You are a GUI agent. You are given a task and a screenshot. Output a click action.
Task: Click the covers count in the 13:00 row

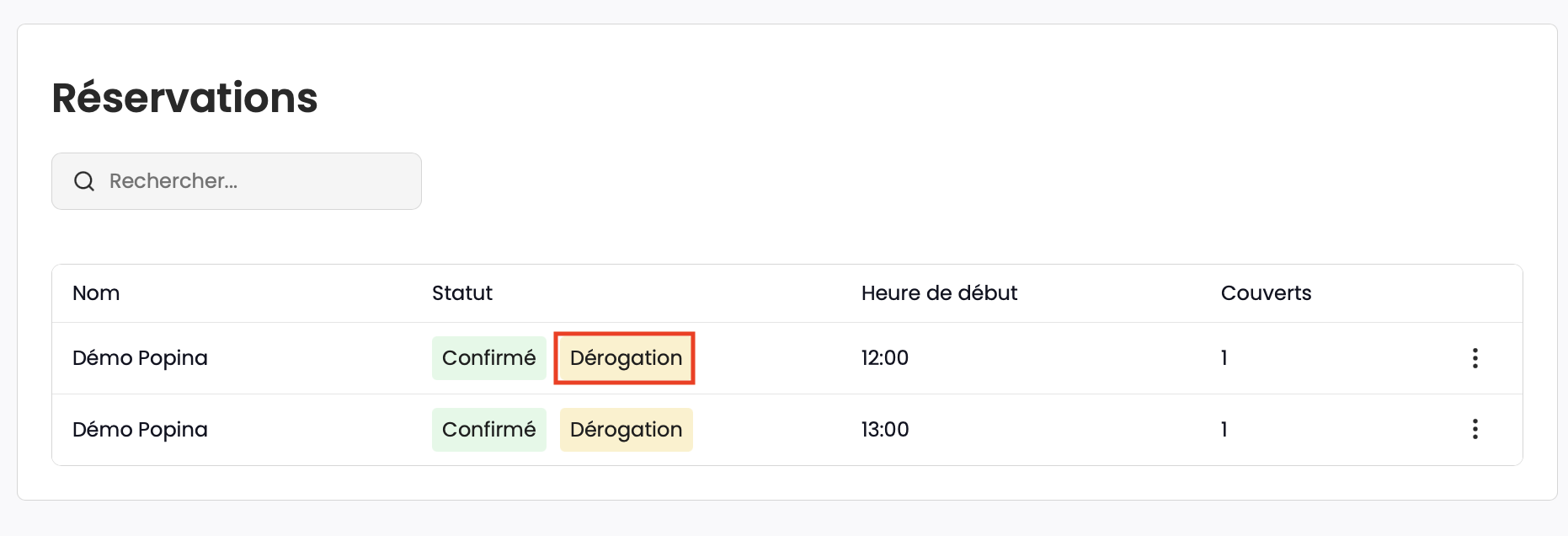pyautogui.click(x=1224, y=430)
